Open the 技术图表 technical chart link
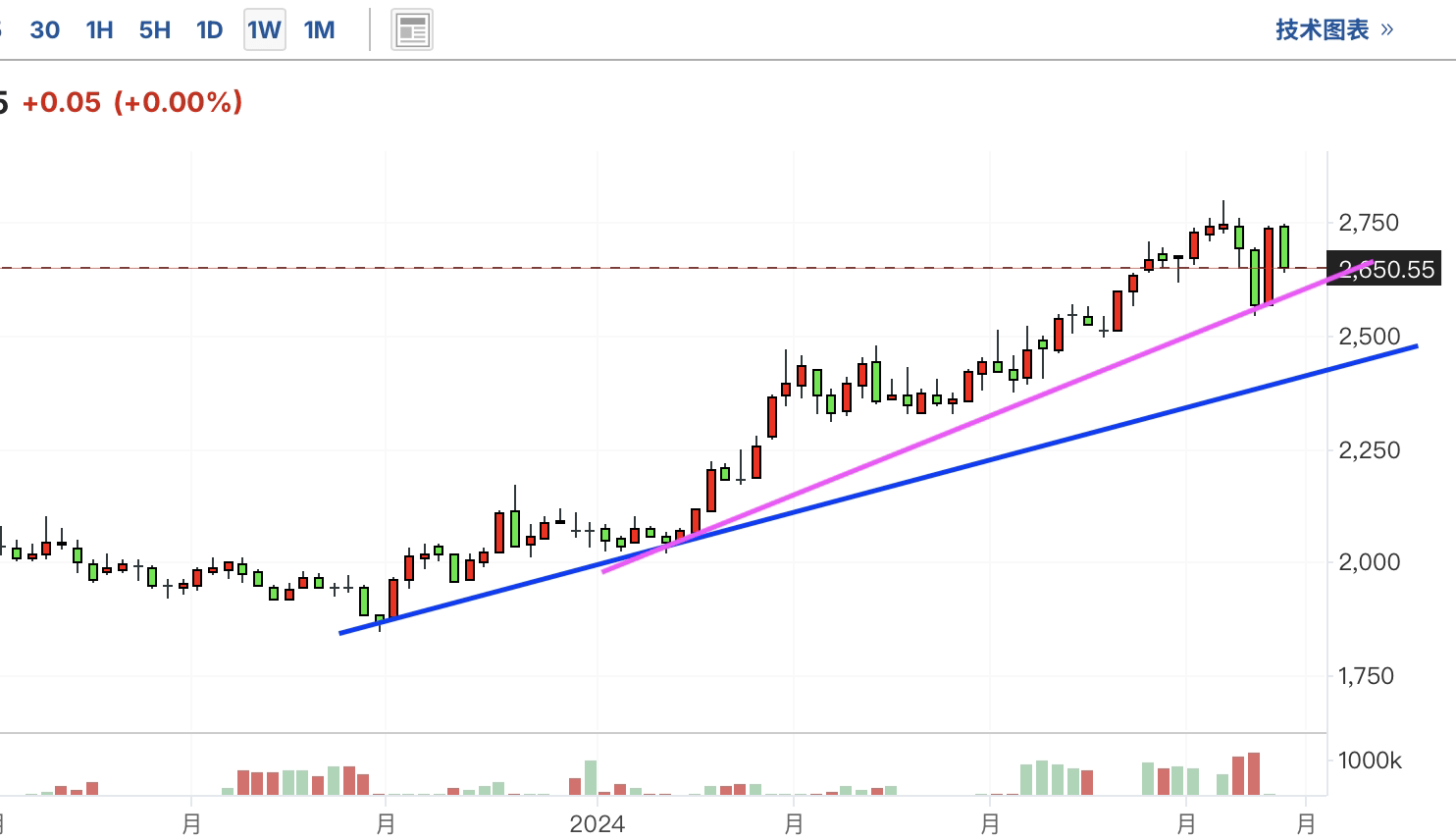 coord(1334,29)
